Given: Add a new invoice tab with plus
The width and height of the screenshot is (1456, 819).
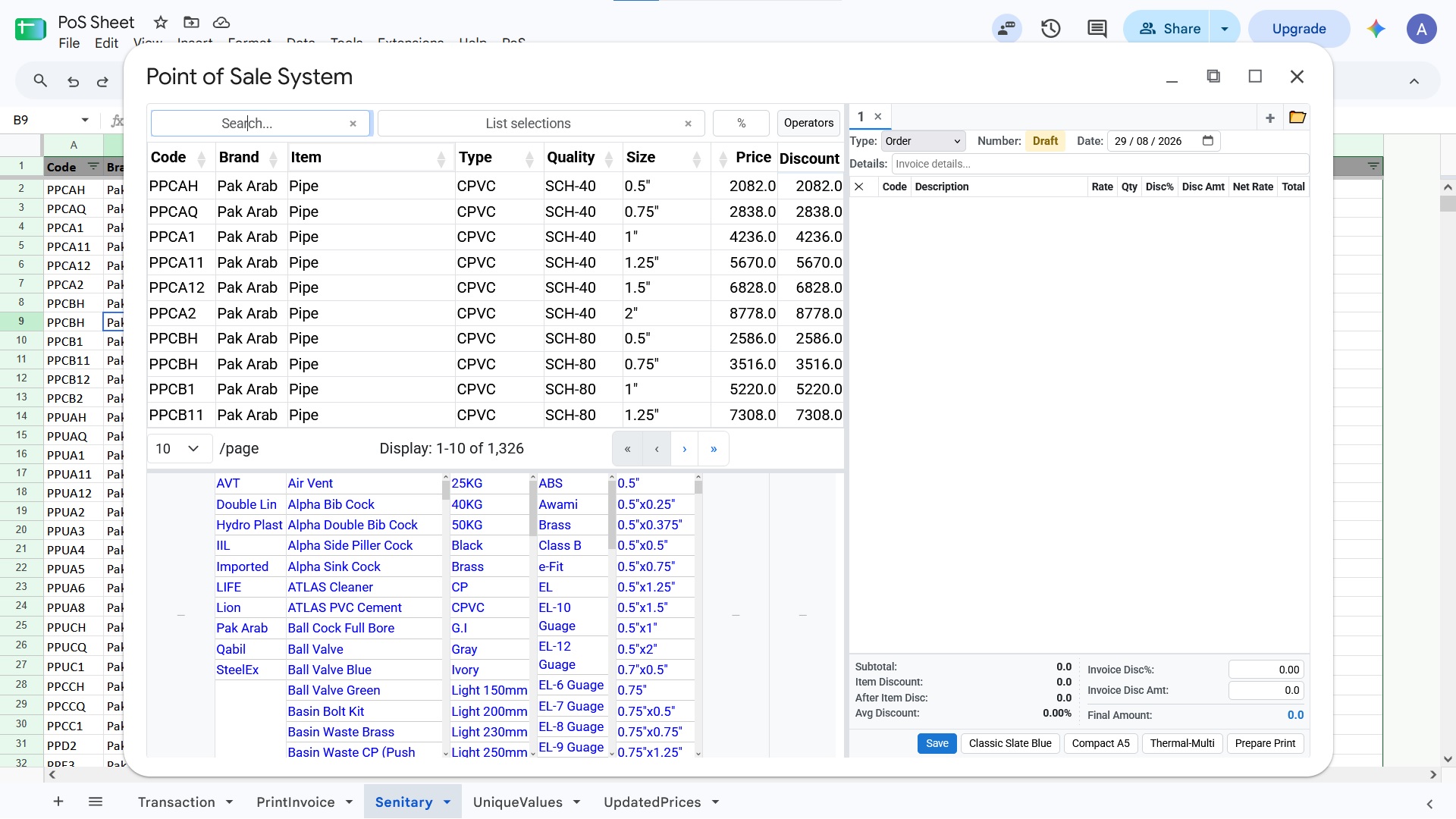Looking at the screenshot, I should click(1269, 118).
